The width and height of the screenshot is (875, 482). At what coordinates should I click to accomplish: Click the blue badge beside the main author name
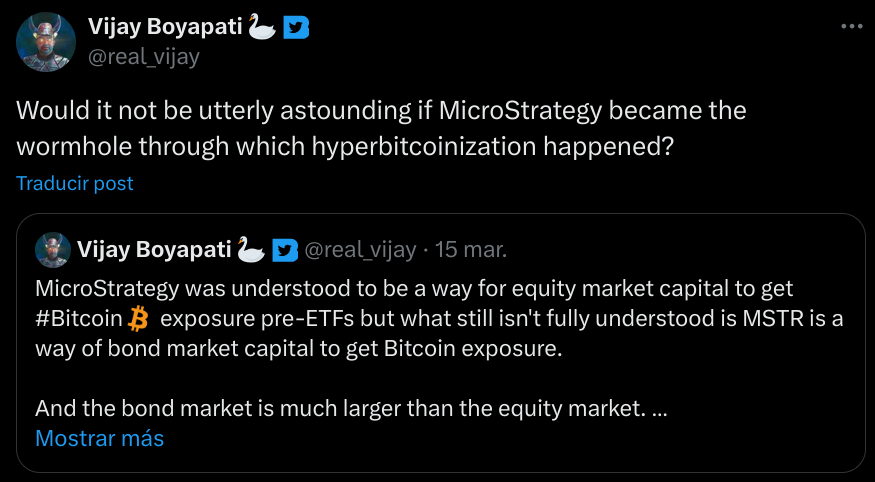[296, 29]
